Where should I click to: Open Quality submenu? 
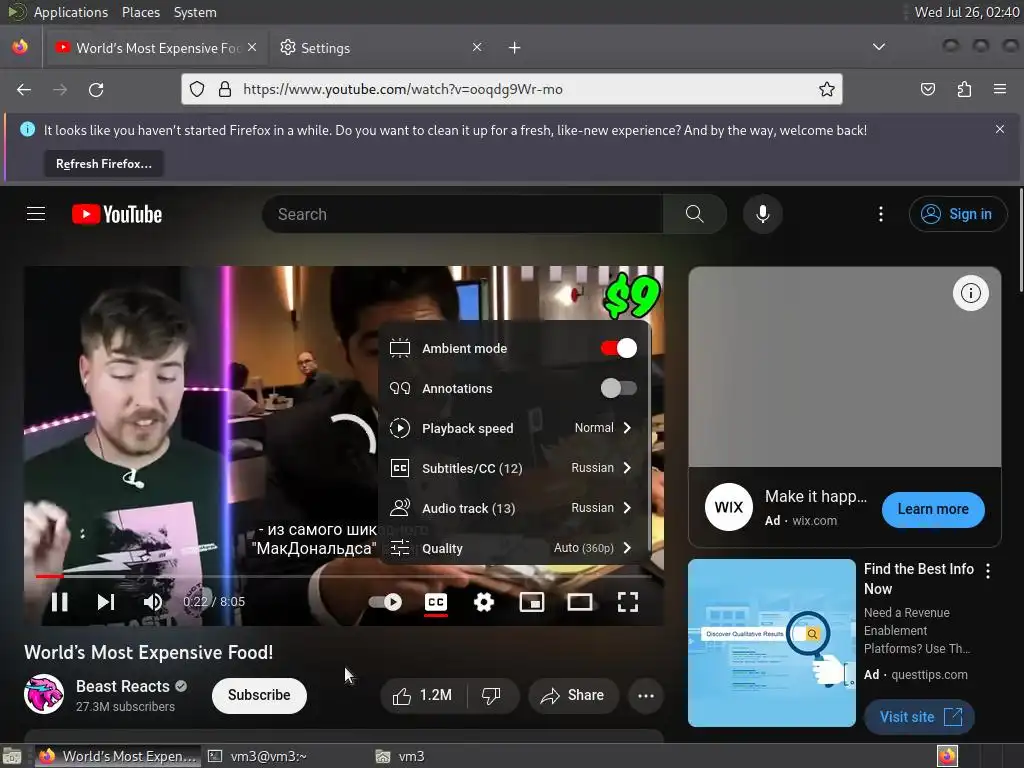pos(513,548)
